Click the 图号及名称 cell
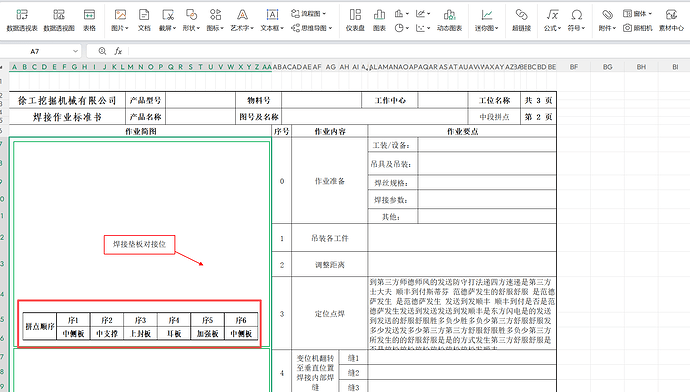This screenshot has width=690, height=392. click(x=259, y=117)
